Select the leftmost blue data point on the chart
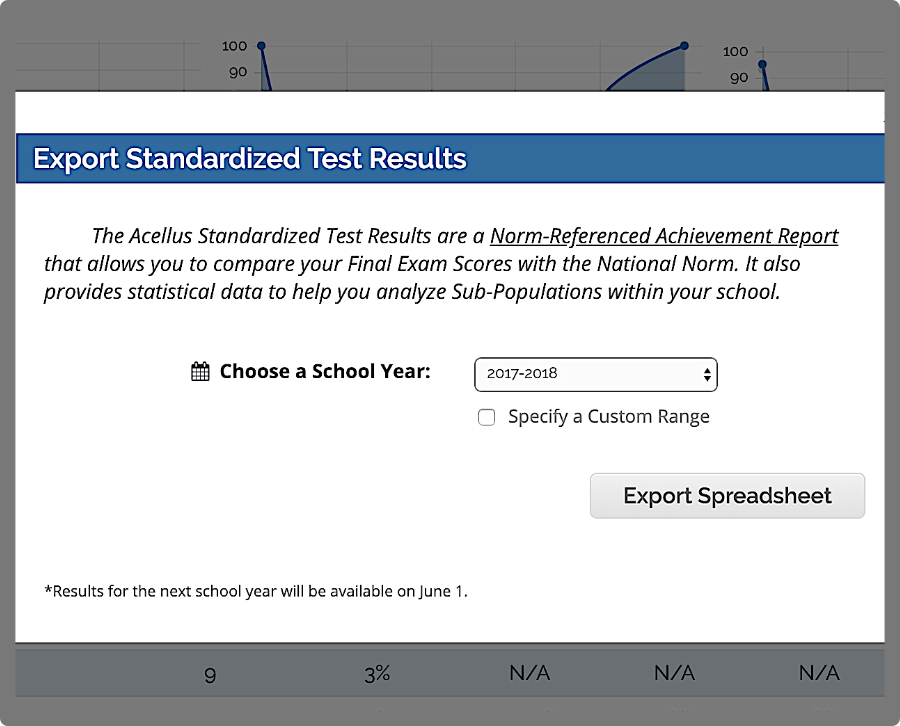 260,45
